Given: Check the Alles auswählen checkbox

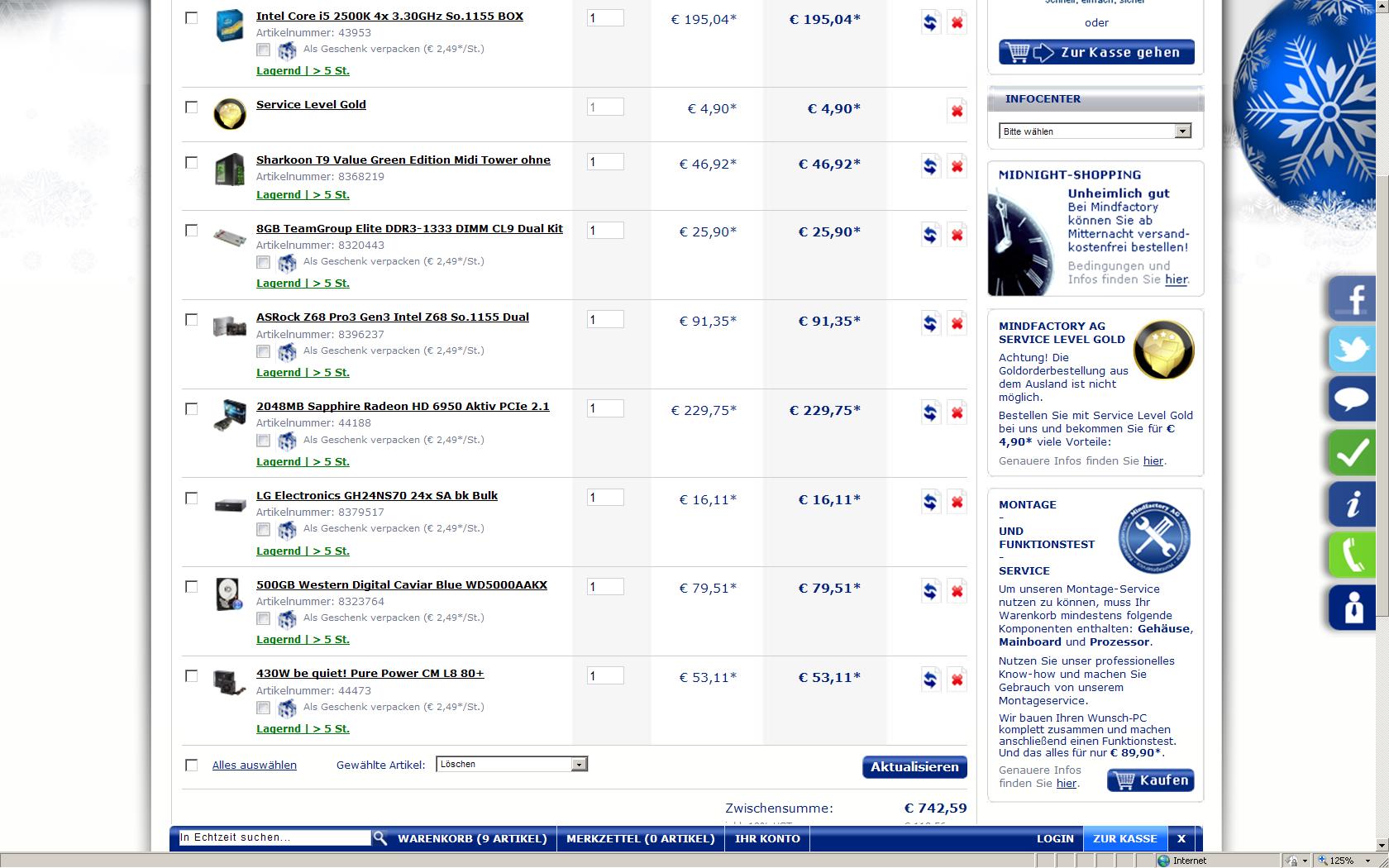Looking at the screenshot, I should pos(192,765).
